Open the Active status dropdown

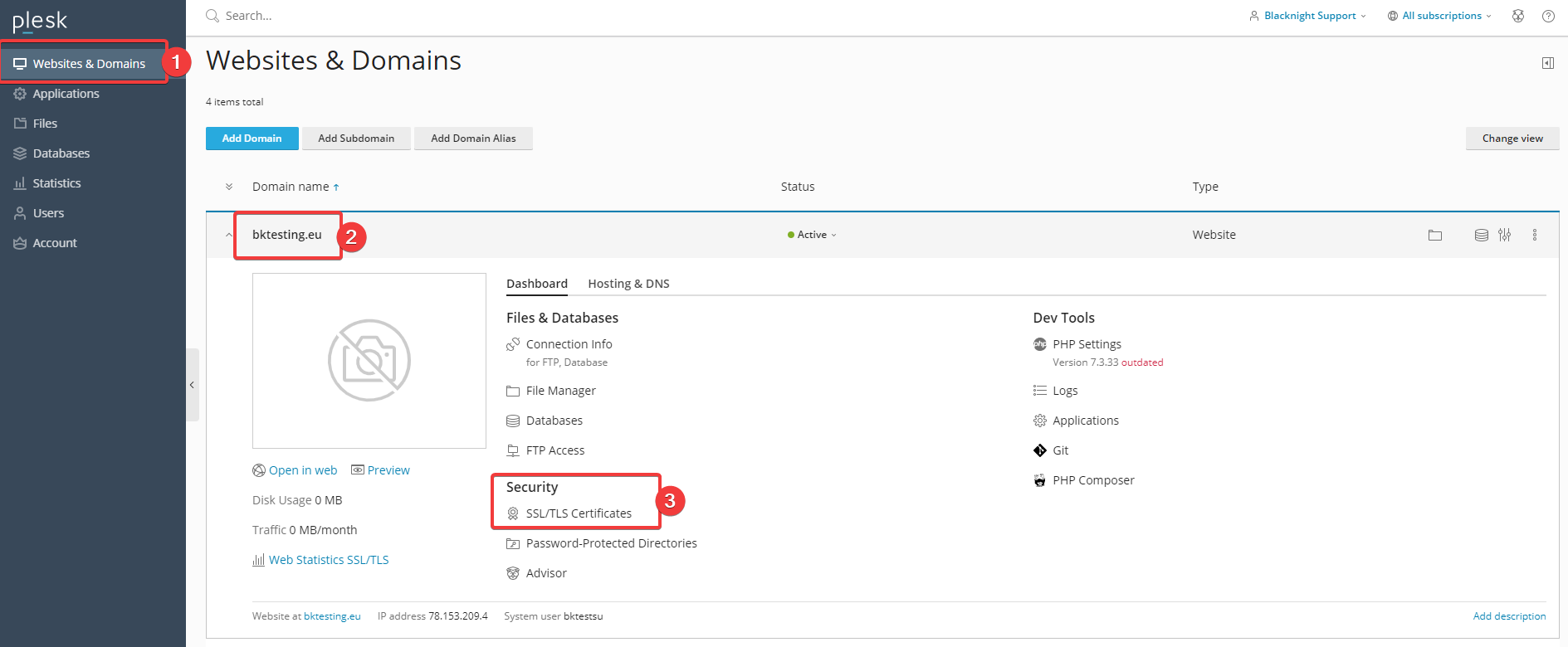(x=813, y=236)
